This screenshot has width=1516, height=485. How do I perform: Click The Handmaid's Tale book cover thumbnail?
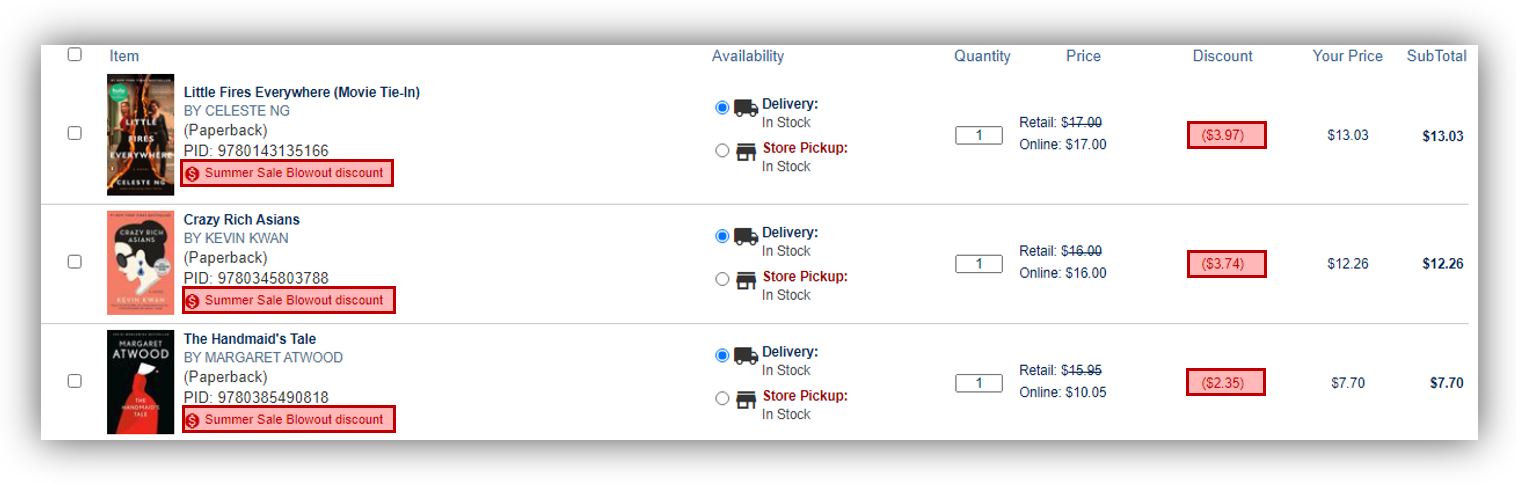click(141, 382)
